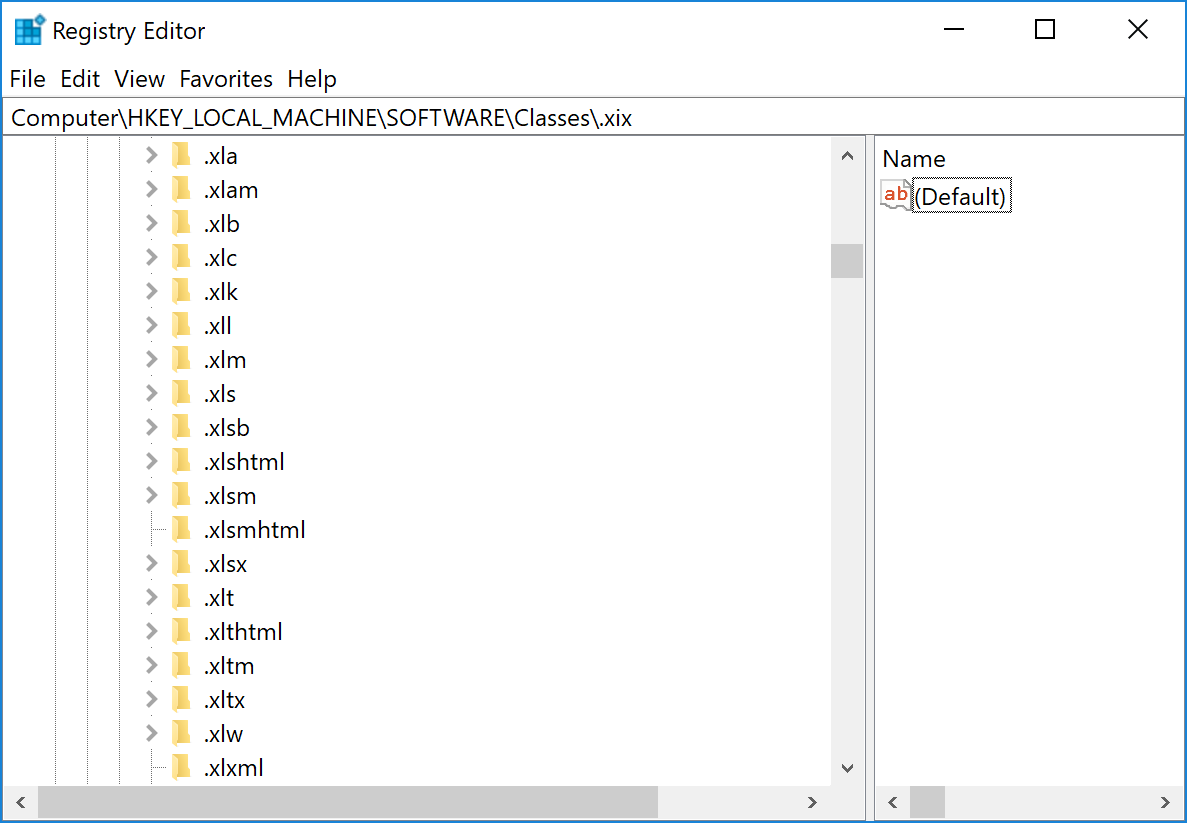Screen dimensions: 1187x823
Task: Expand the .xlb key
Action: pyautogui.click(x=151, y=224)
